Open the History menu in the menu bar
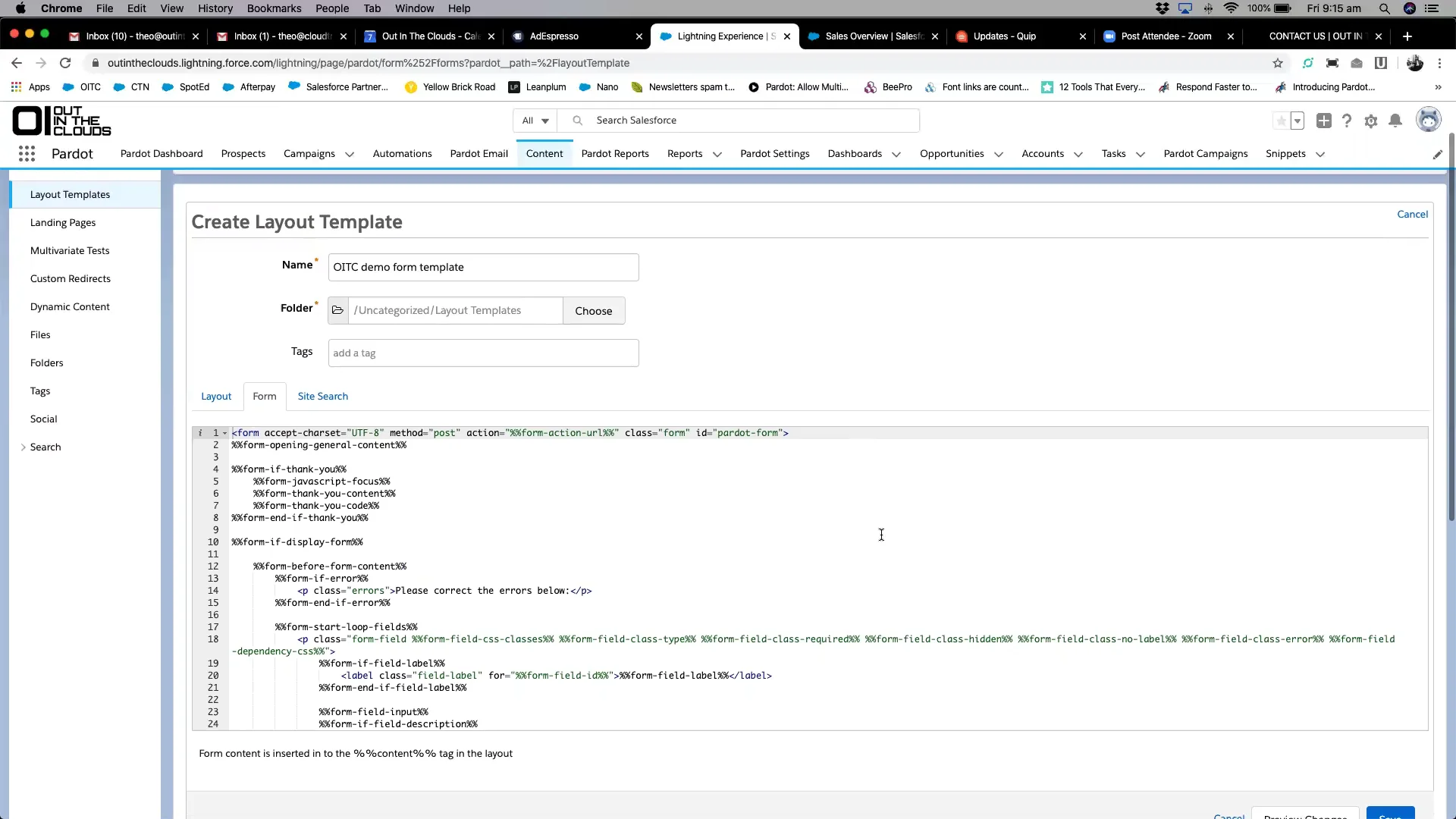Image resolution: width=1456 pixels, height=819 pixels. [215, 8]
